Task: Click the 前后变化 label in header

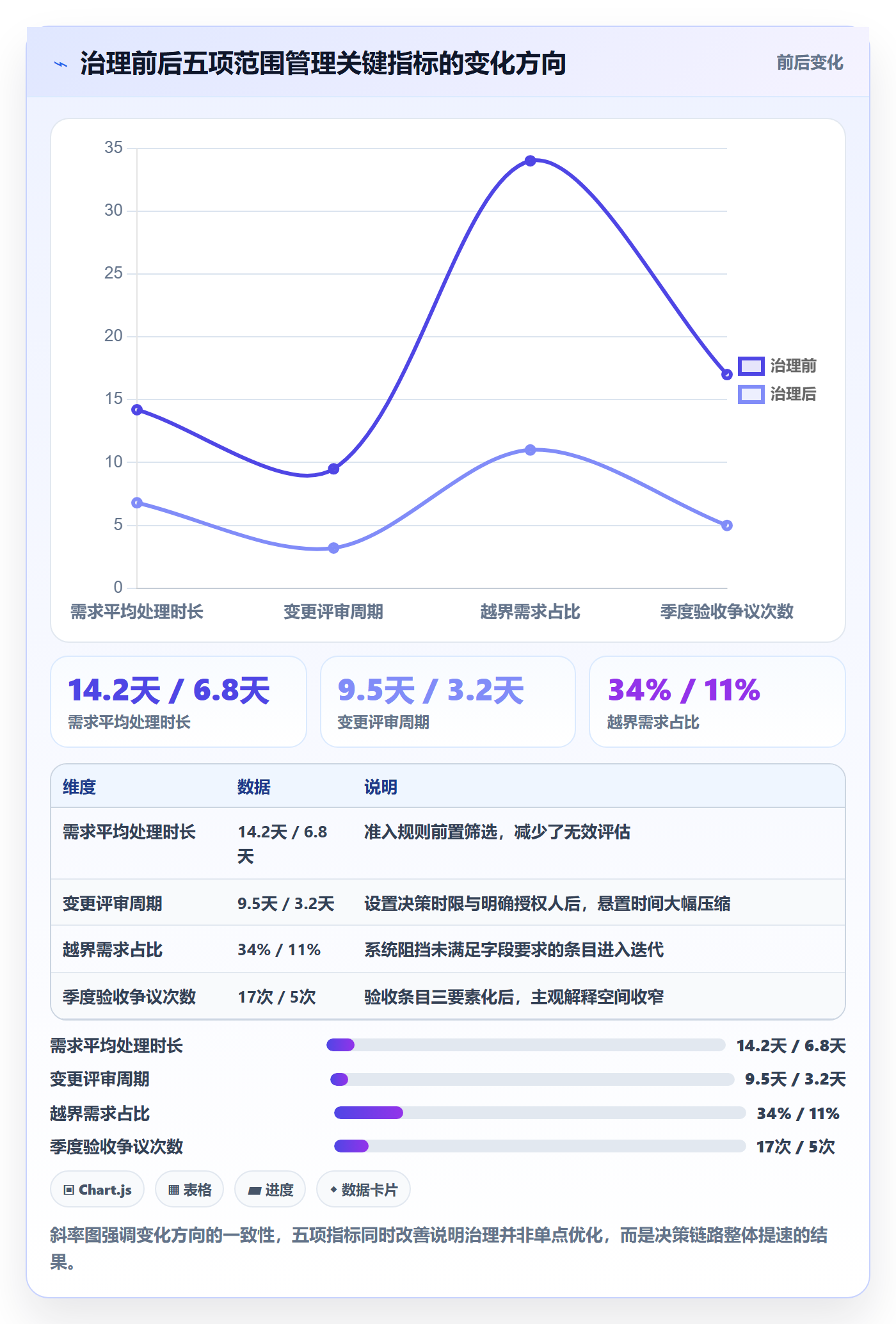Action: click(x=810, y=63)
